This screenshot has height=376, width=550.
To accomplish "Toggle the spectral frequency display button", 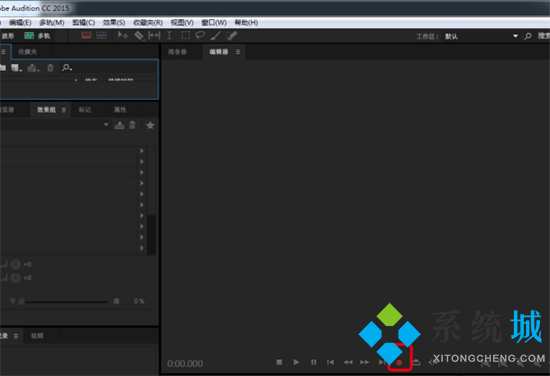I will point(86,35).
